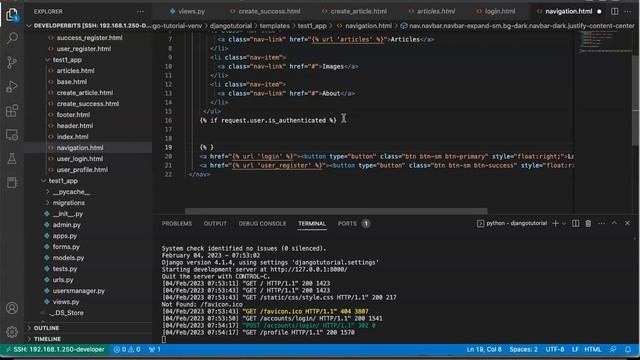Image resolution: width=640 pixels, height=360 pixels.
Task: Click errors and warnings status indicator
Action: 127,349
